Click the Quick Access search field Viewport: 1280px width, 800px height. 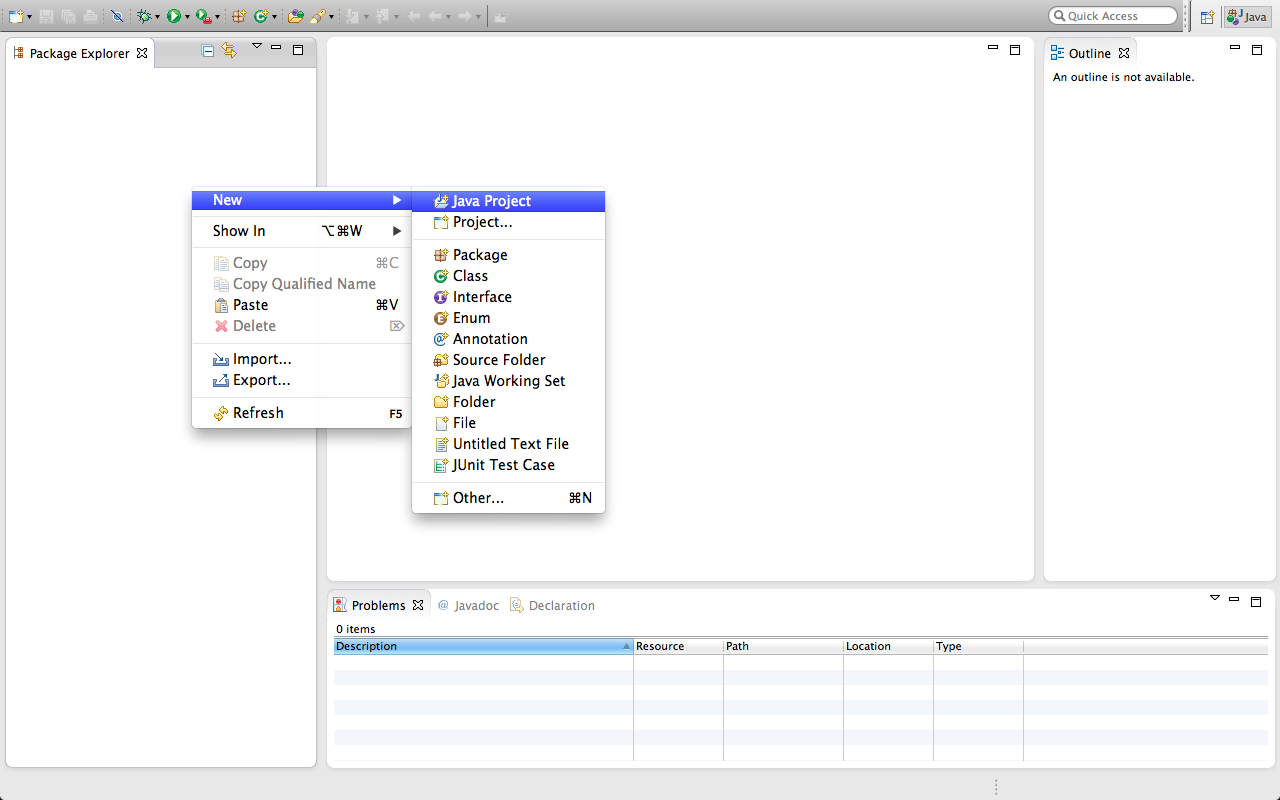[1113, 16]
